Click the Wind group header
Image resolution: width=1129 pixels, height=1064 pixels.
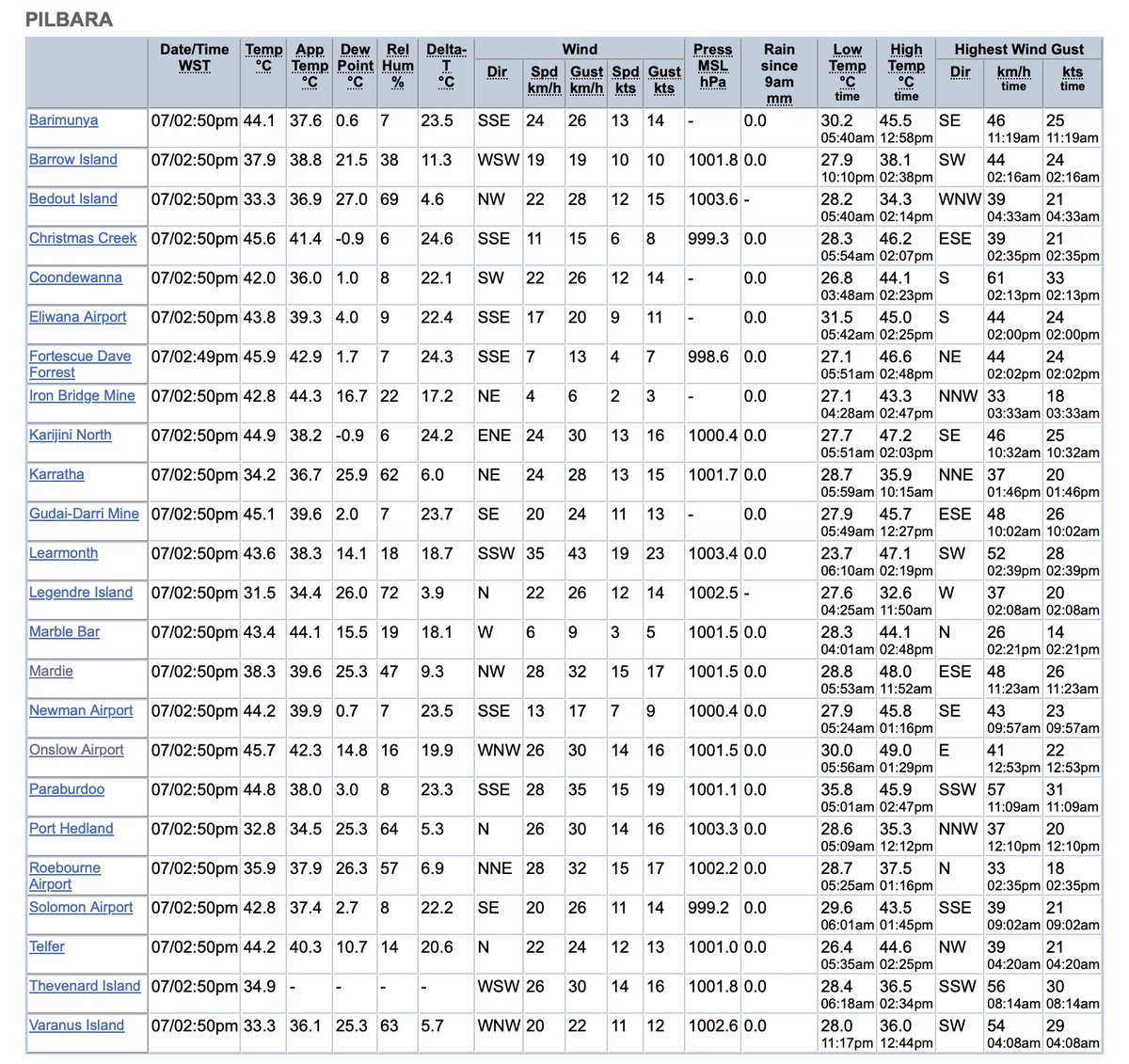tap(580, 49)
